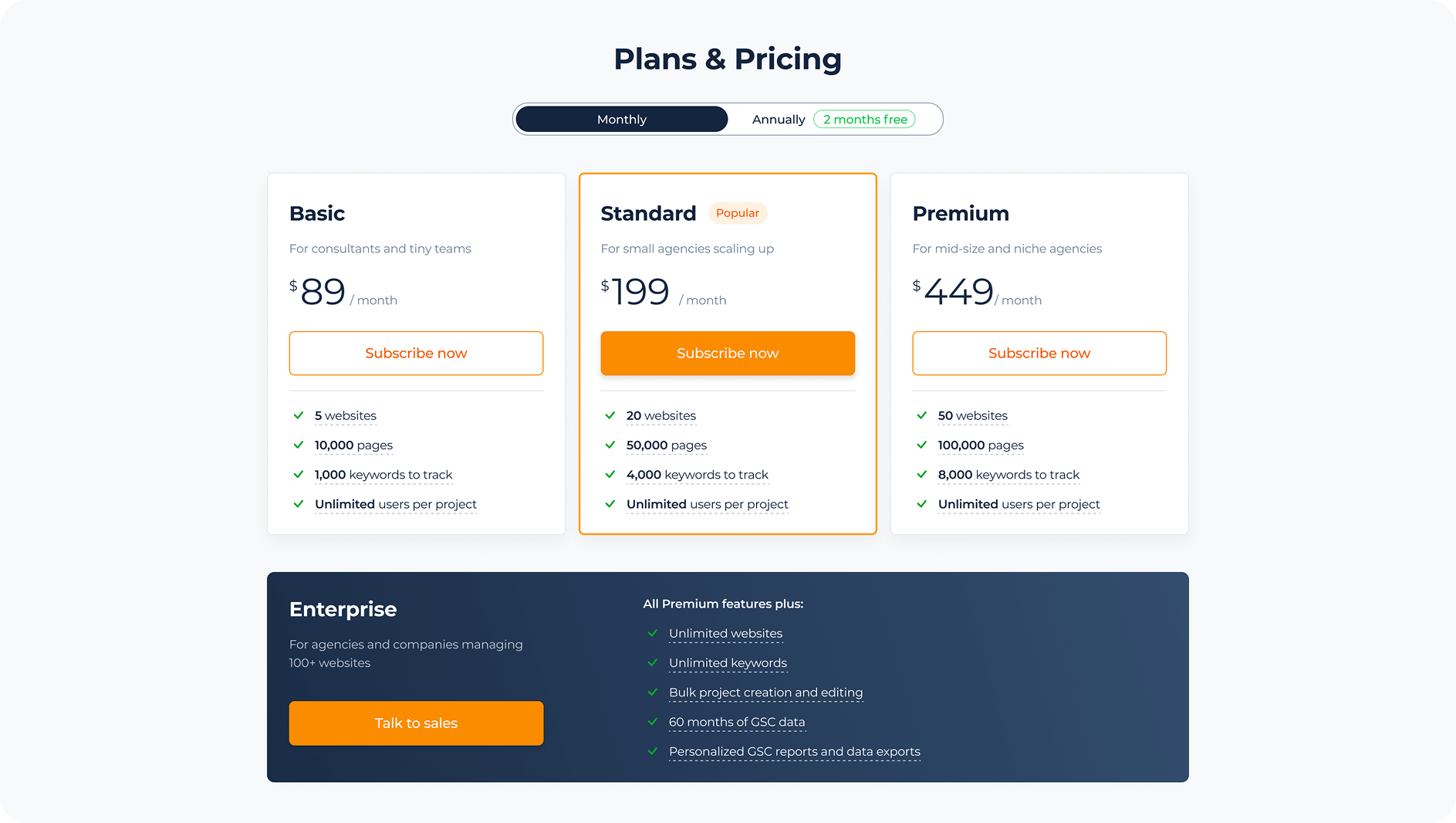
Task: Subscribe to the Basic plan
Action: tap(416, 354)
